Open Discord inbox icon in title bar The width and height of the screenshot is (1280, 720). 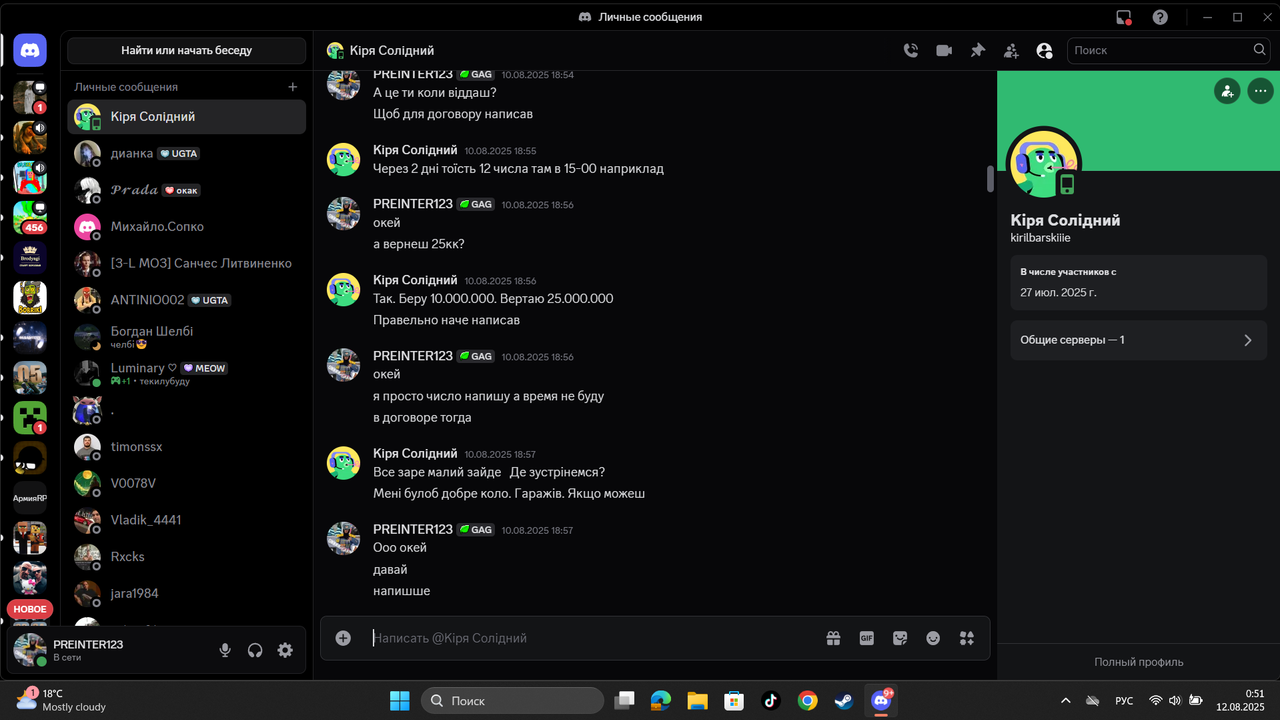pos(1124,17)
